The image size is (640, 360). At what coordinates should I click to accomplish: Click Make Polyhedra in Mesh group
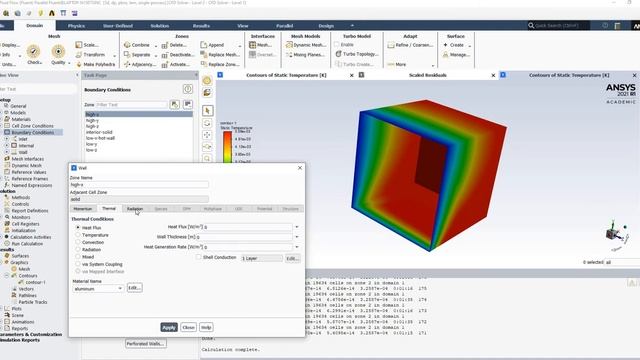[x=95, y=64]
